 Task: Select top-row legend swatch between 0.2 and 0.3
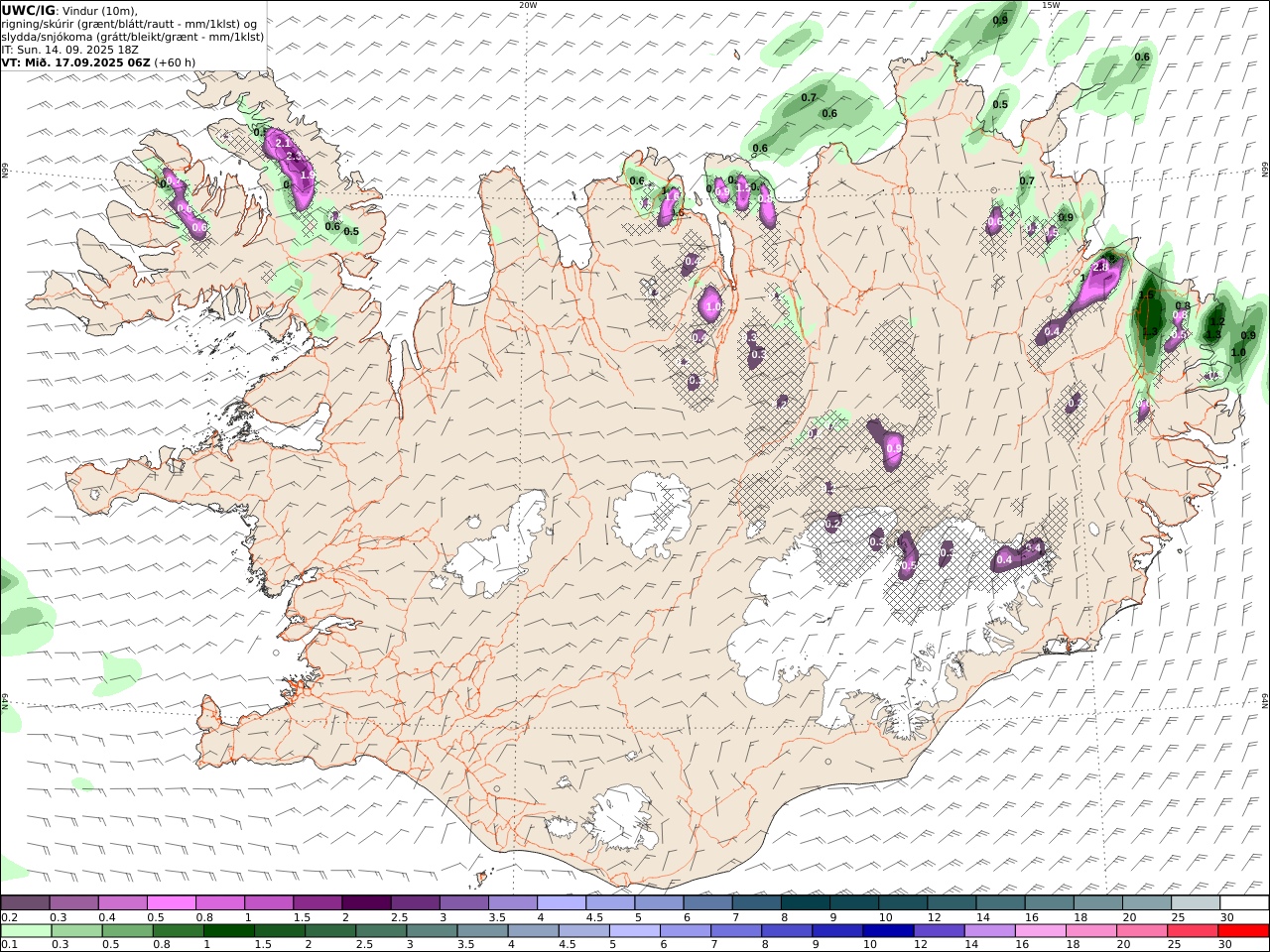coord(25,902)
